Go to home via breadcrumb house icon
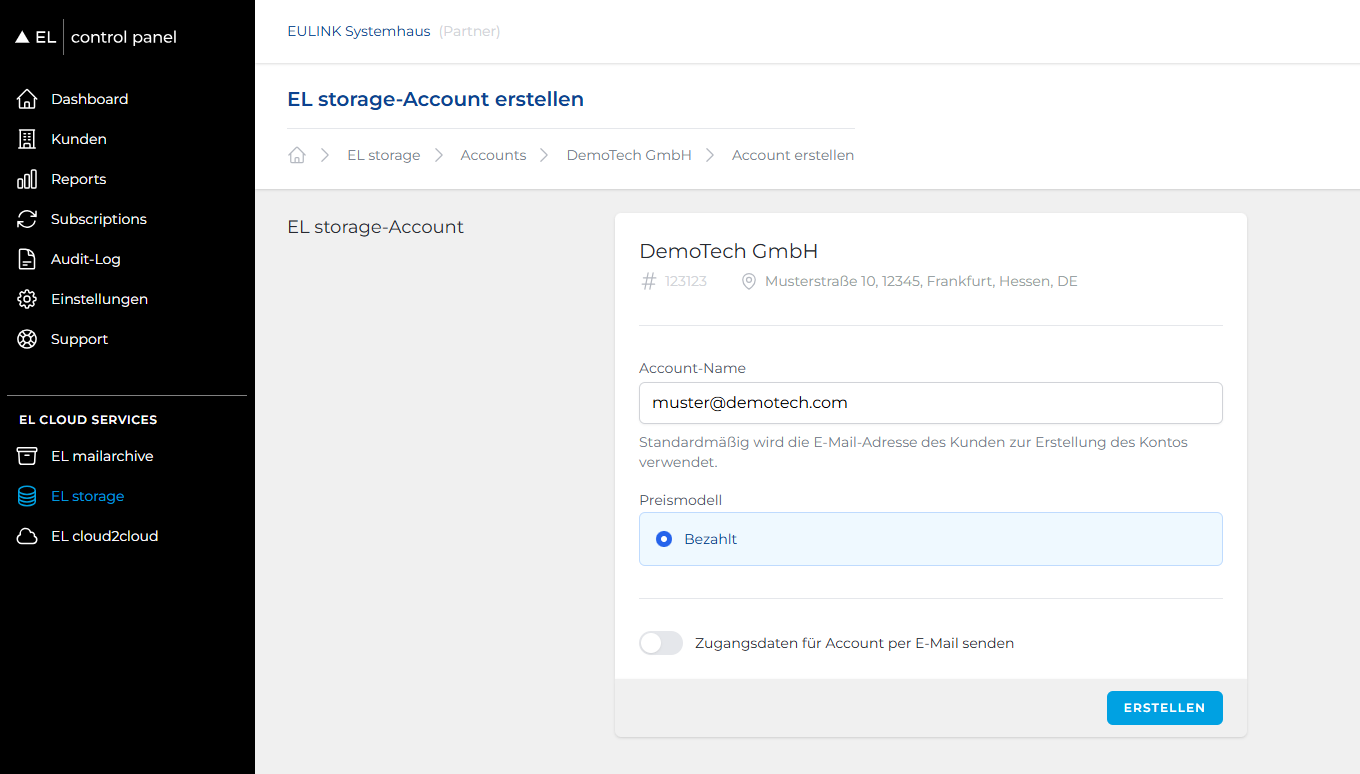 [296, 155]
